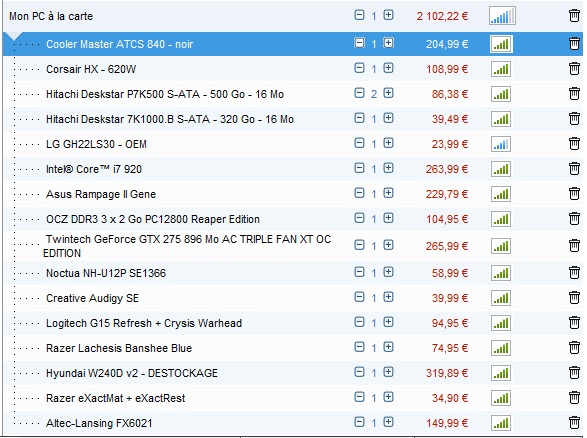Delete Hitachi Deskstar 7K1000.B 320 Go item
587x438 pixels.
pos(574,119)
